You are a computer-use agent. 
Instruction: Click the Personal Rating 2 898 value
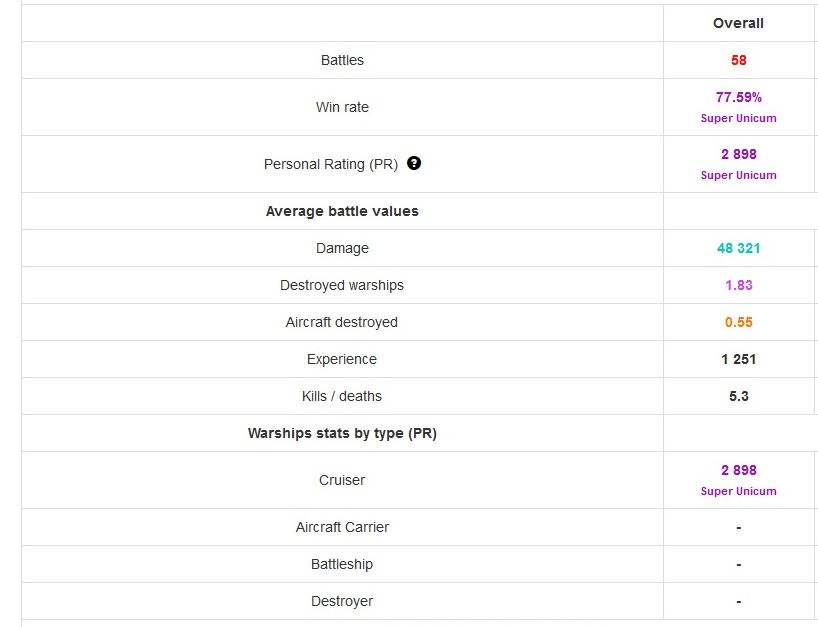coord(738,154)
